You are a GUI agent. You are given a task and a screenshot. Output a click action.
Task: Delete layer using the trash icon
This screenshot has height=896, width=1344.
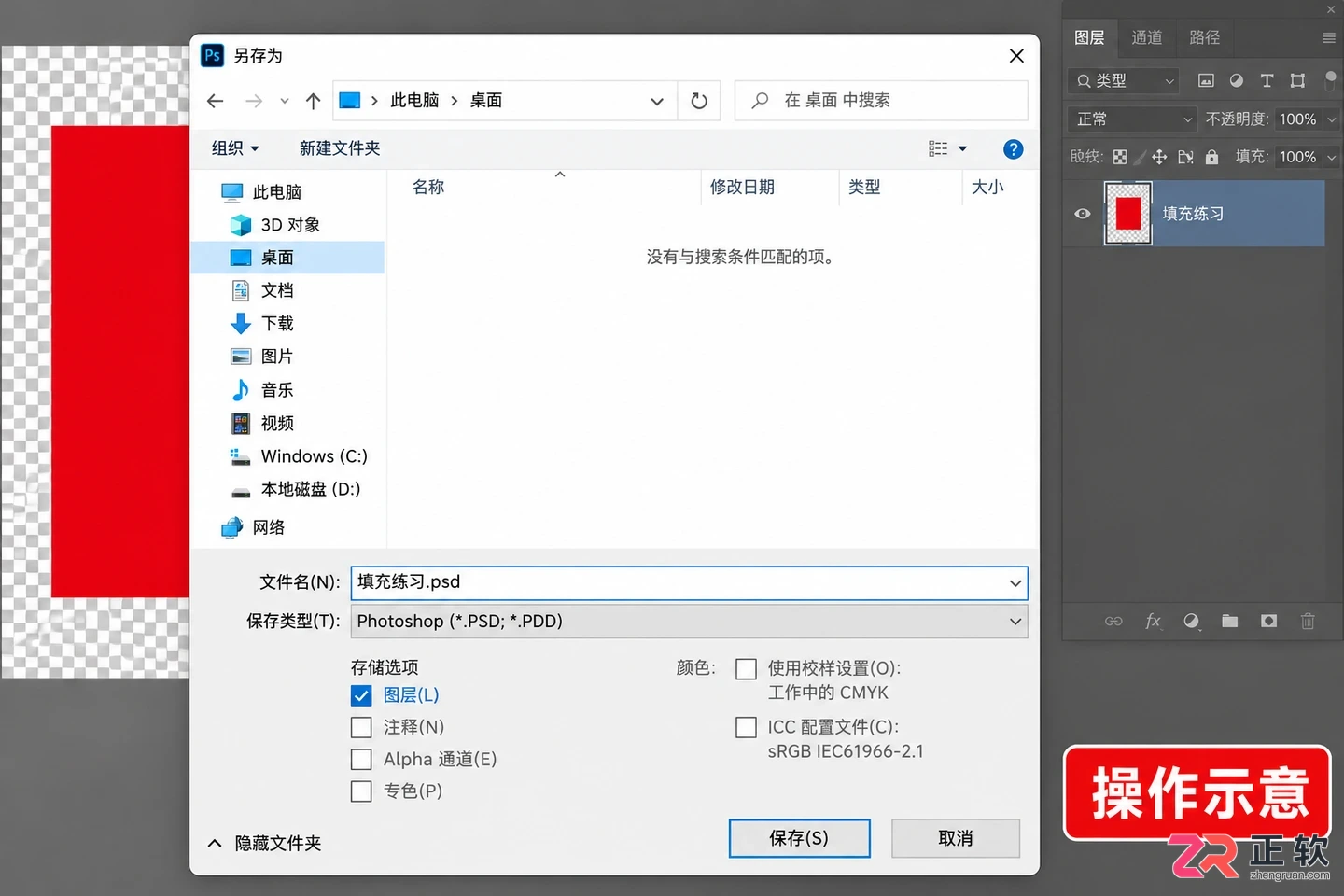click(x=1308, y=621)
